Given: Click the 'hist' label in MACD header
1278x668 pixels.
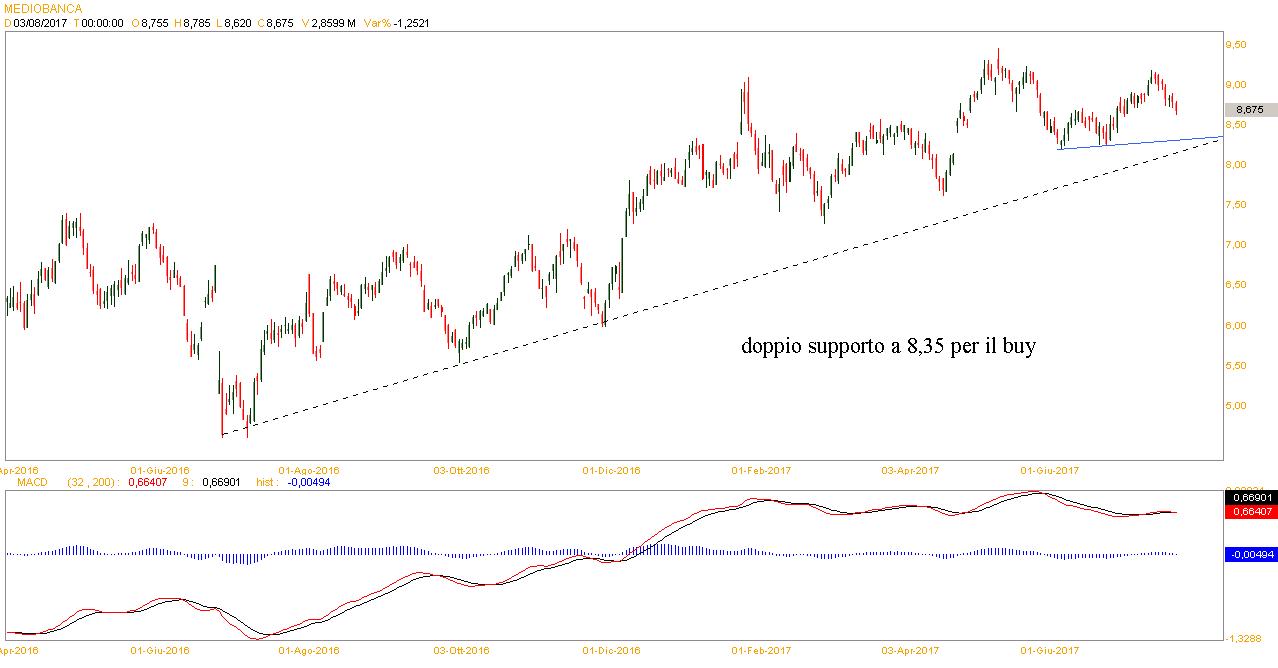Looking at the screenshot, I should click(x=266, y=482).
